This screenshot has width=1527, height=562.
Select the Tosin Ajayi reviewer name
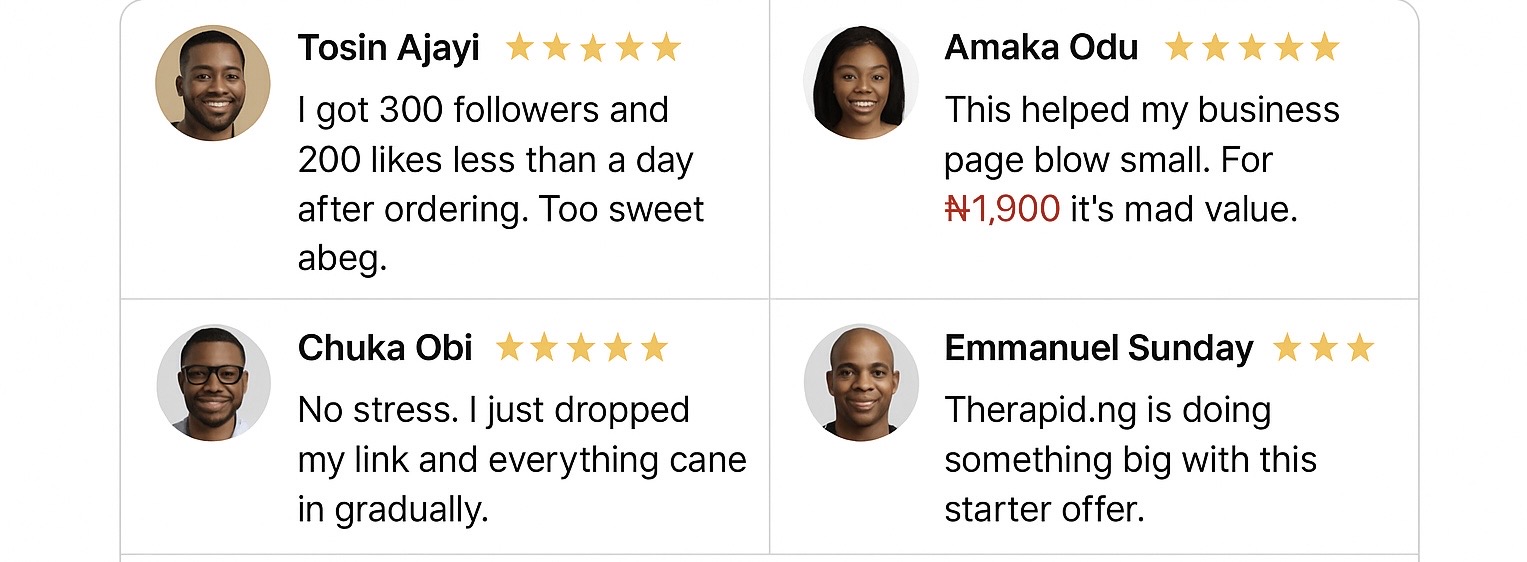pos(389,48)
